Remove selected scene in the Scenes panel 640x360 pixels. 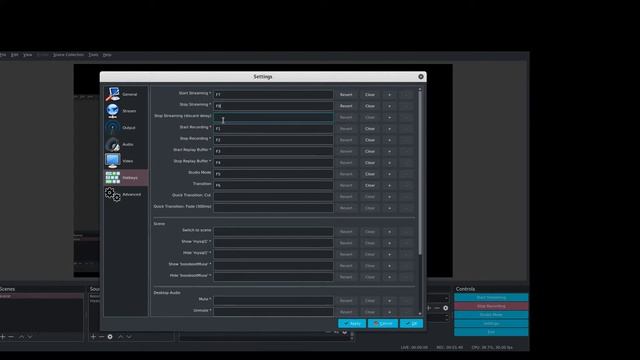tap(11, 337)
